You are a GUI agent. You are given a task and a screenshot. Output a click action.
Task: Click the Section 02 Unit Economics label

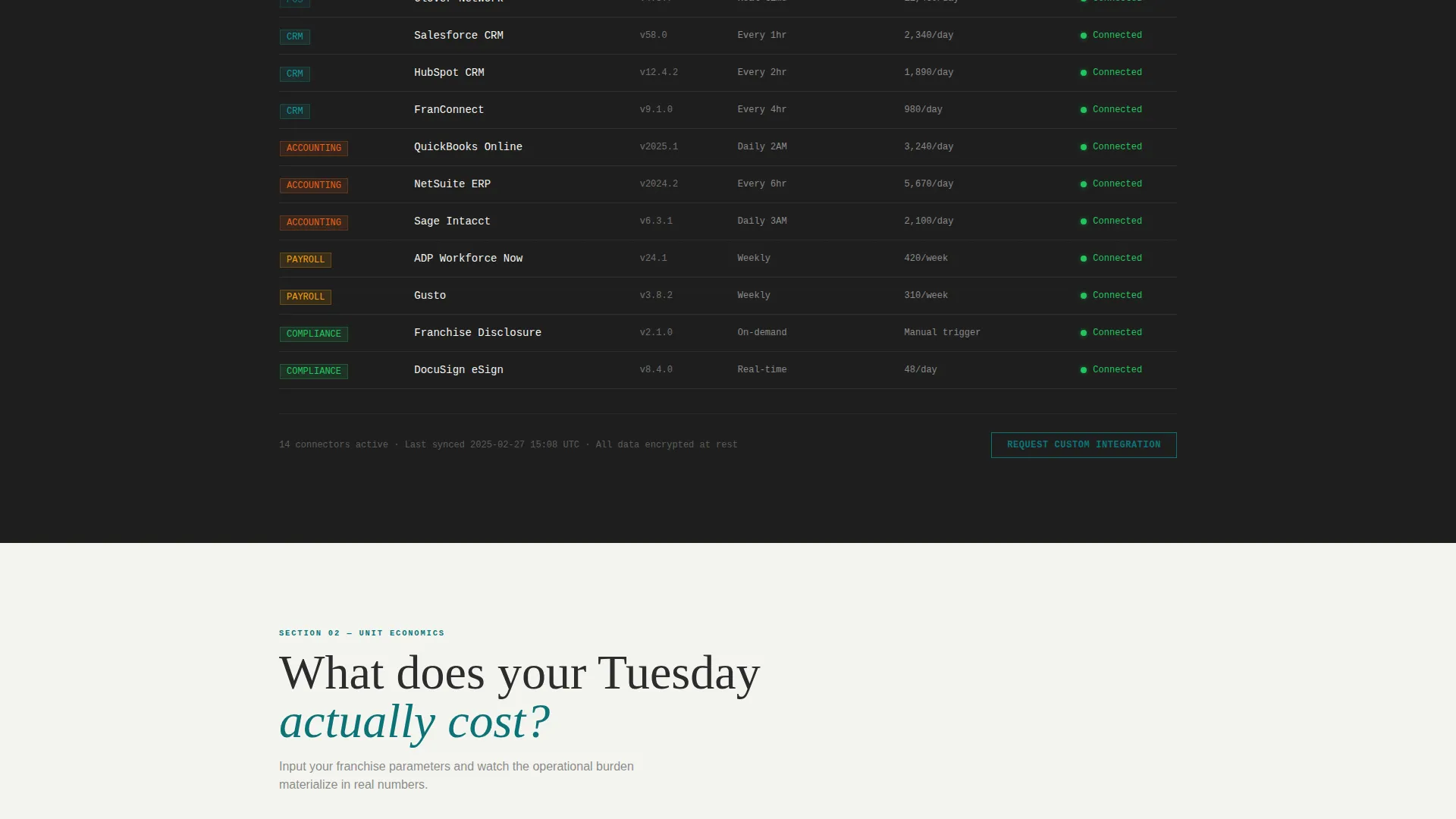click(x=362, y=633)
